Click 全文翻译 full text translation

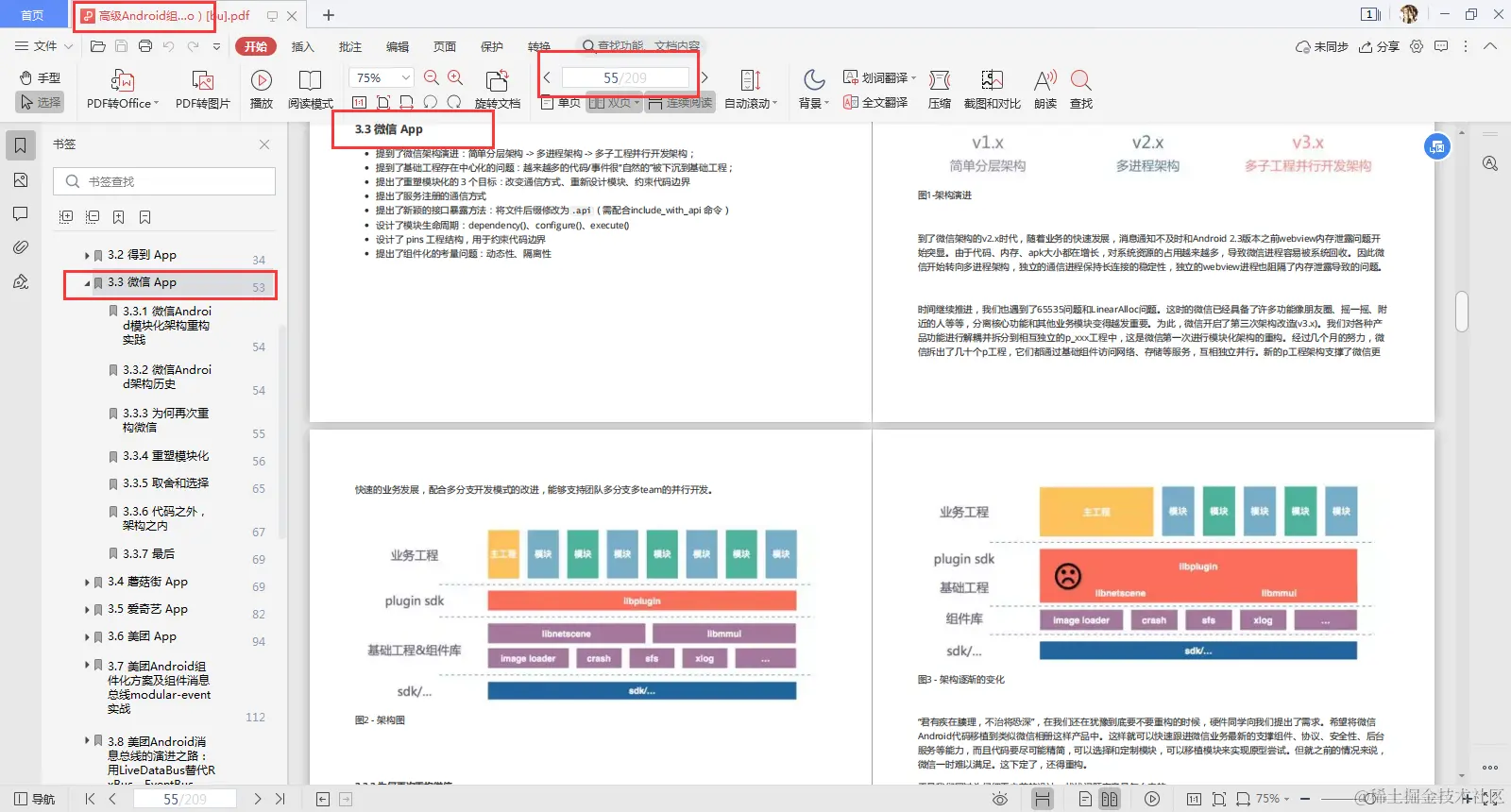[x=875, y=102]
